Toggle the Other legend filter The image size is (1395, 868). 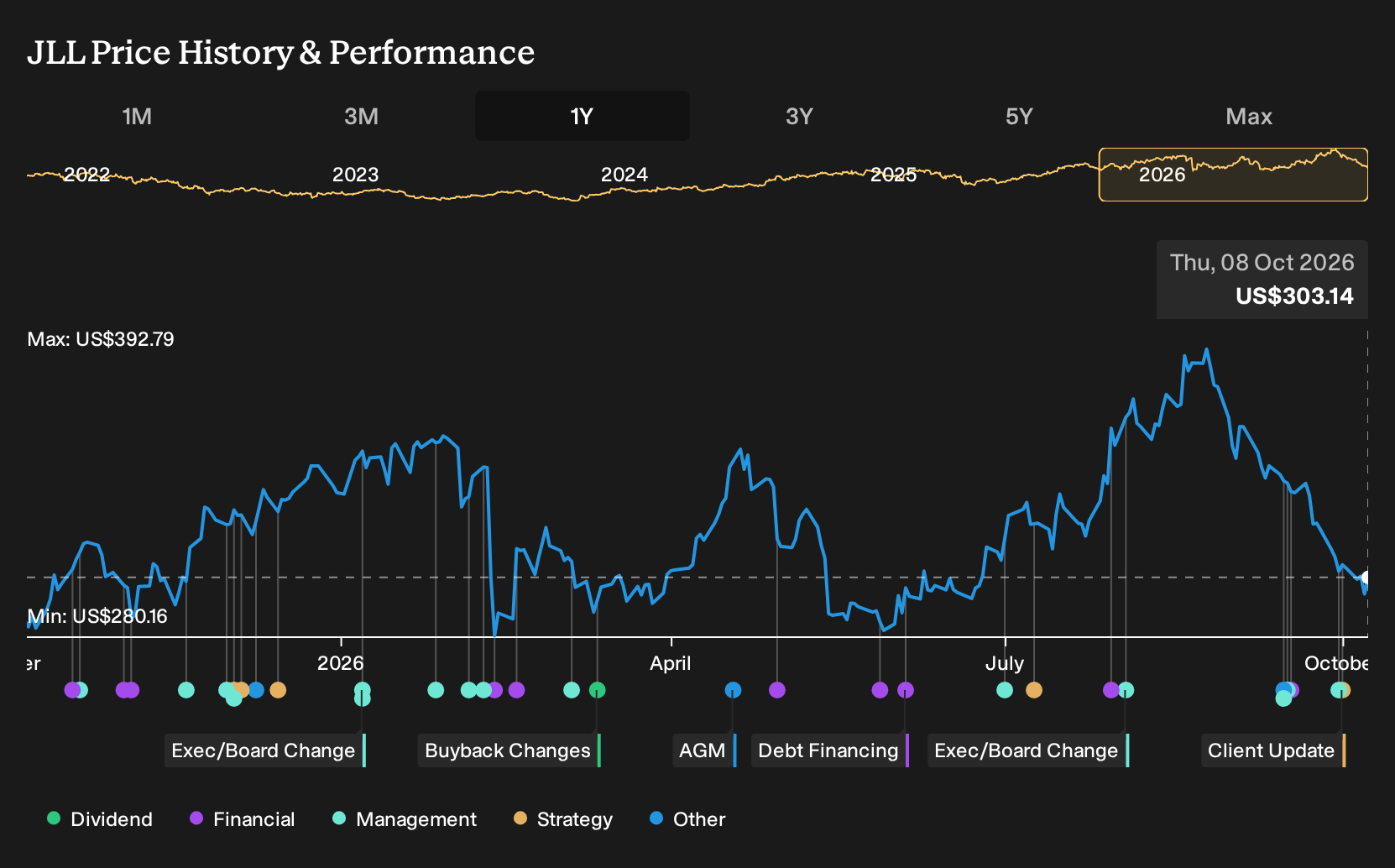click(x=687, y=818)
